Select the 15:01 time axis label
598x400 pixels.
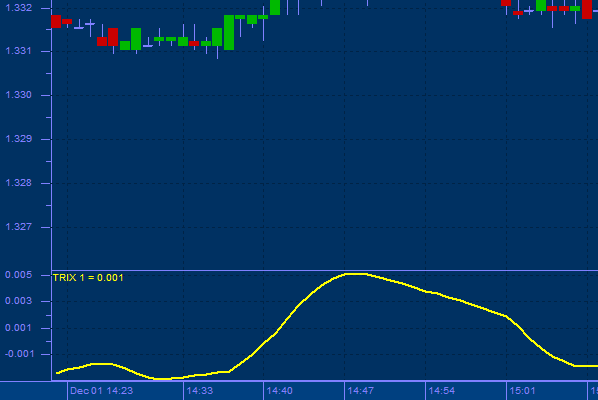coord(522,391)
